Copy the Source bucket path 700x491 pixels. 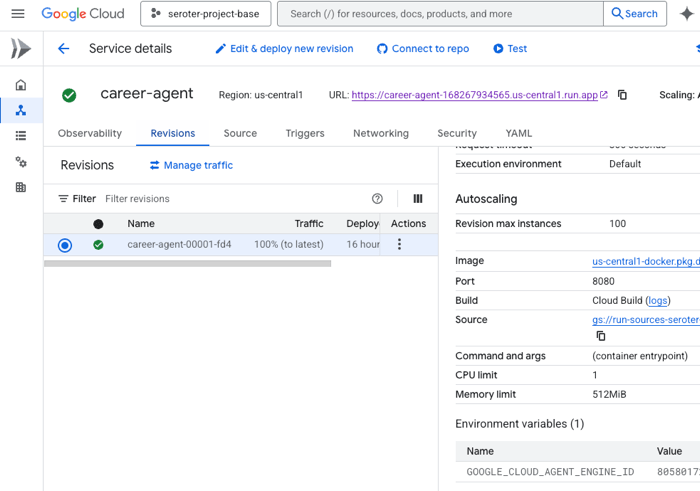(601, 336)
